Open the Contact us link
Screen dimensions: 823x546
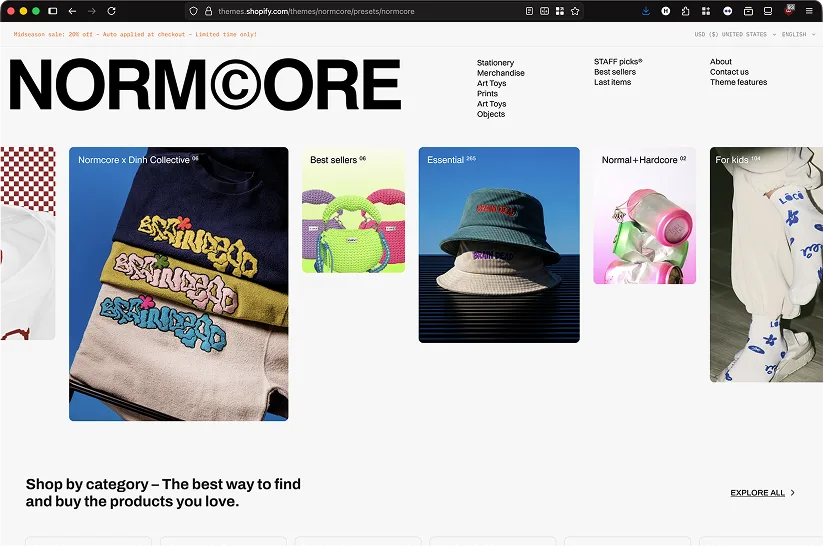729,72
